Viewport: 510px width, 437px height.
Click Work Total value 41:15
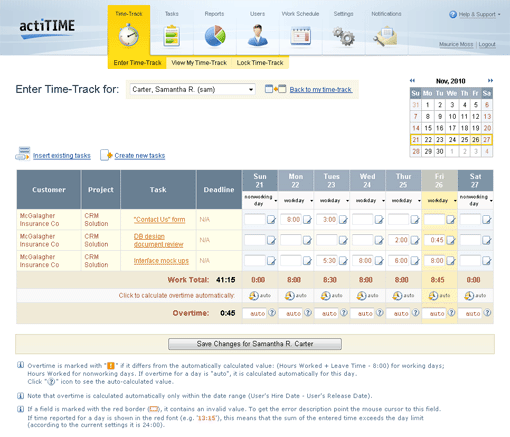pyautogui.click(x=226, y=280)
